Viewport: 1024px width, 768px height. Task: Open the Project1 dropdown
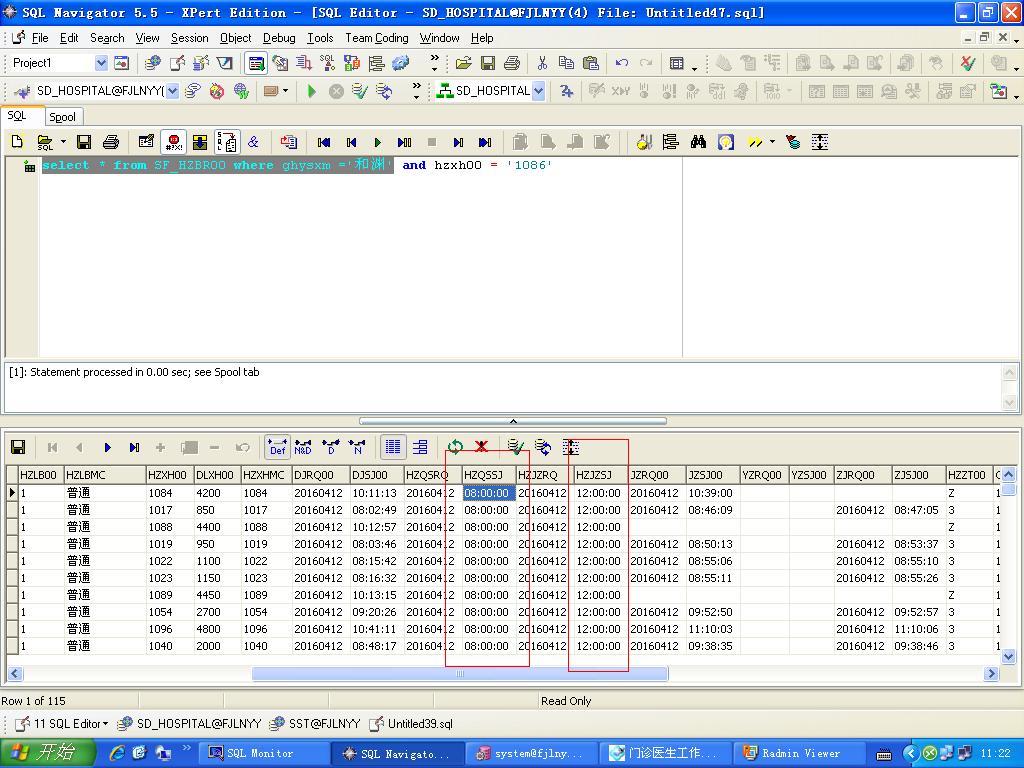(x=100, y=63)
